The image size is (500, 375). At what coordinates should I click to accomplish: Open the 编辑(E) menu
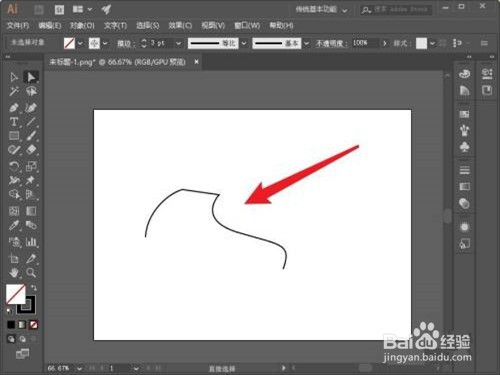[50, 26]
